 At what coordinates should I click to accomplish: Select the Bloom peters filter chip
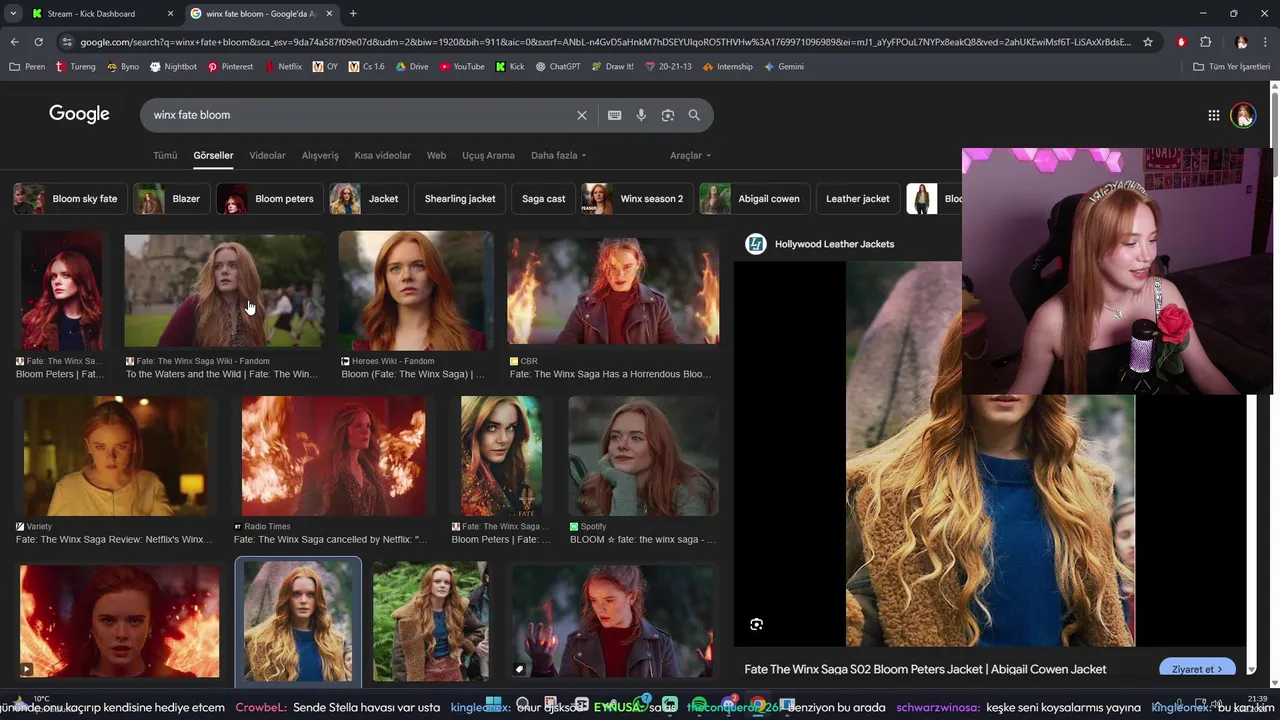[x=270, y=199]
